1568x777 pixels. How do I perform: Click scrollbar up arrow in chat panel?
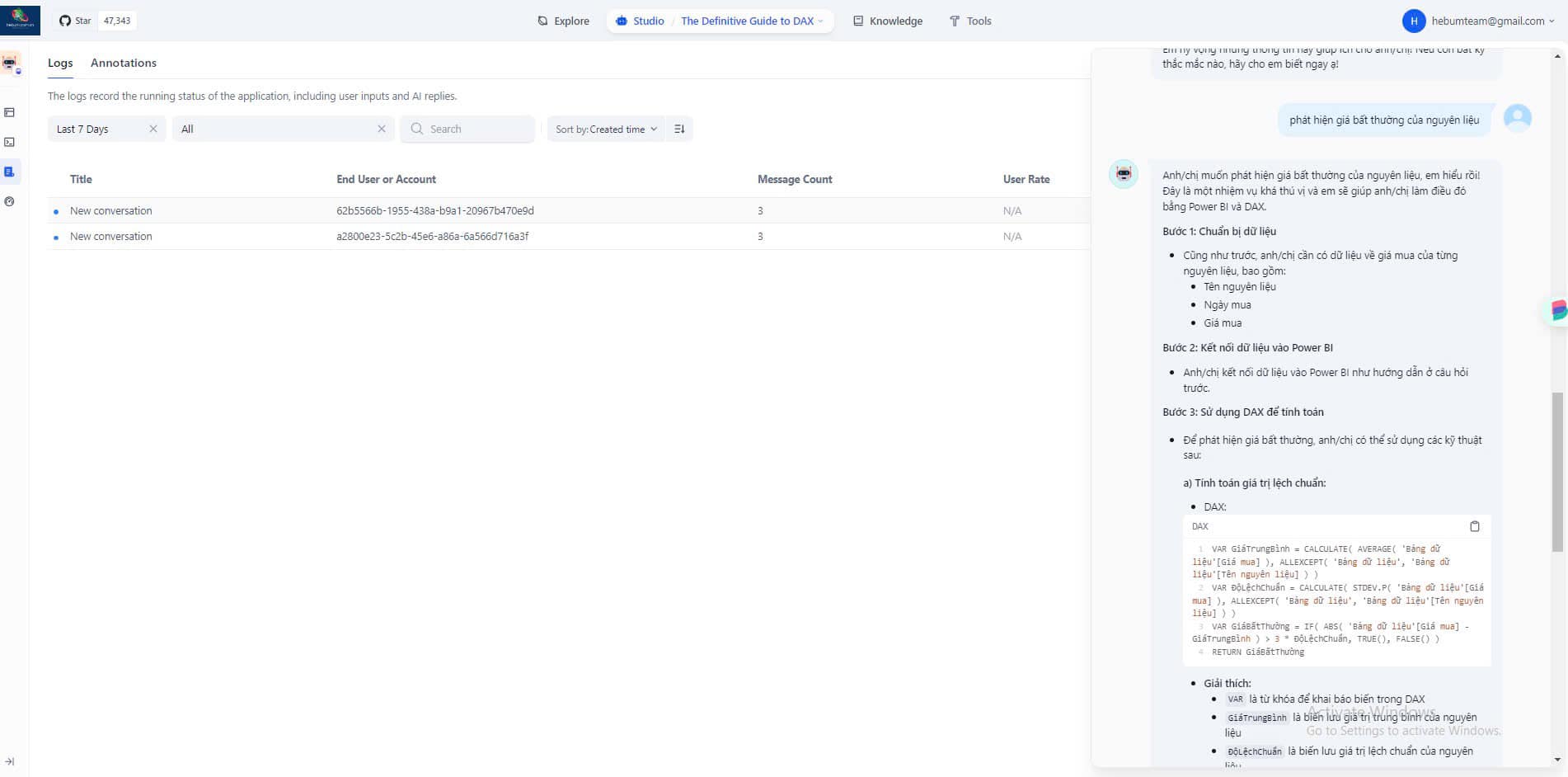point(1557,56)
